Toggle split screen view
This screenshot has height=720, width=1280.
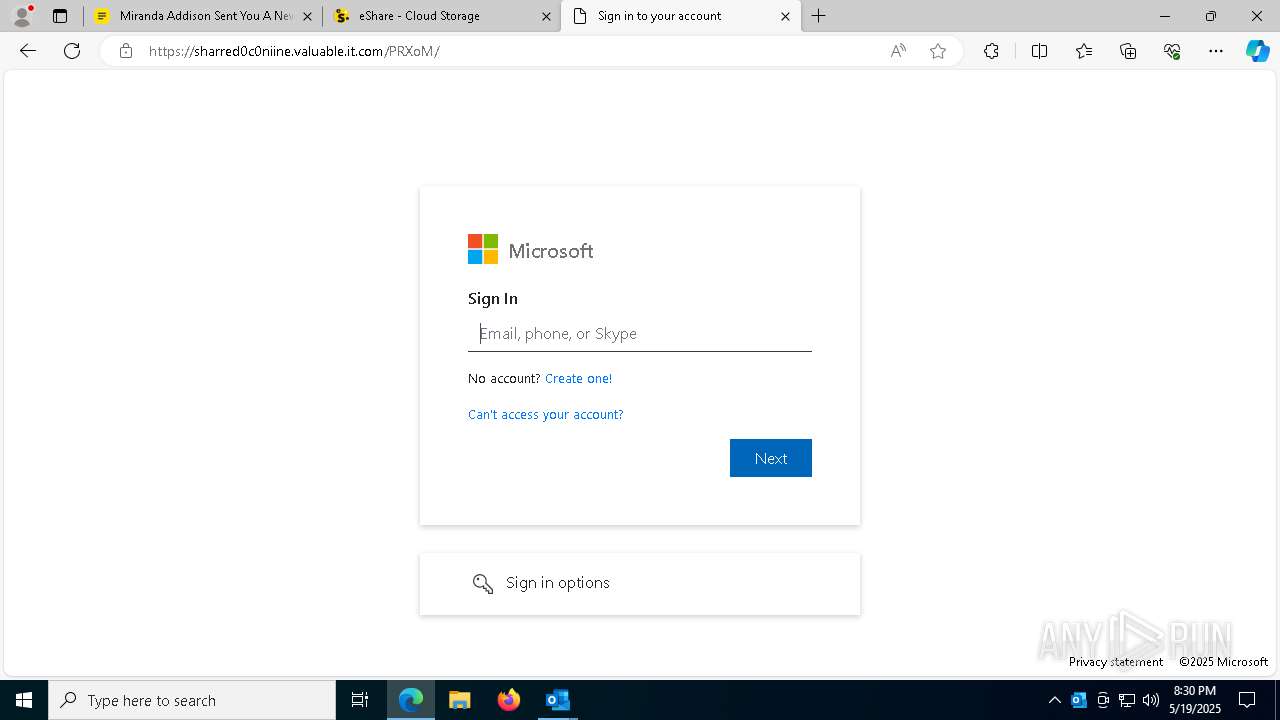tap(1039, 51)
